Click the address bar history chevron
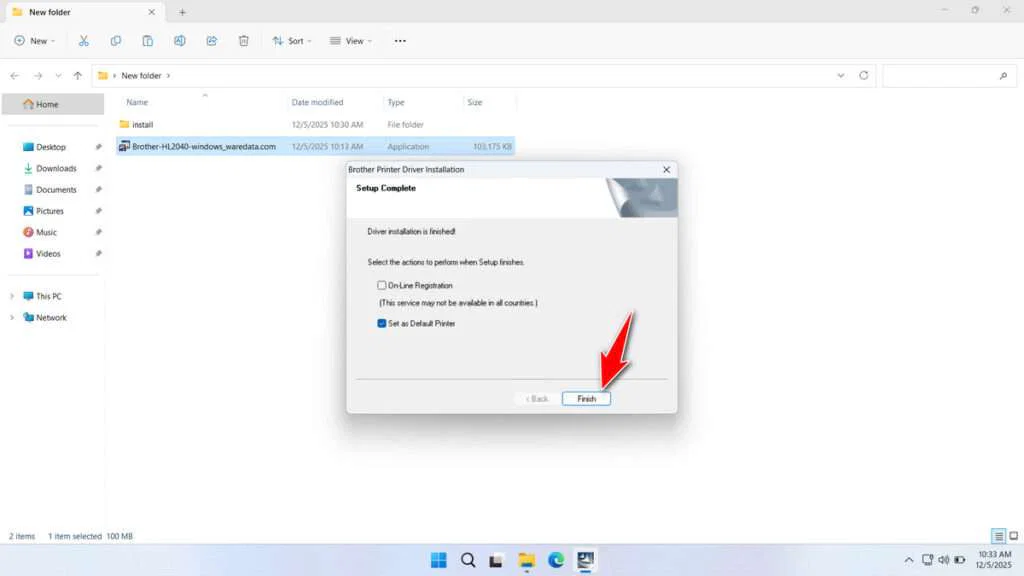 click(x=841, y=75)
